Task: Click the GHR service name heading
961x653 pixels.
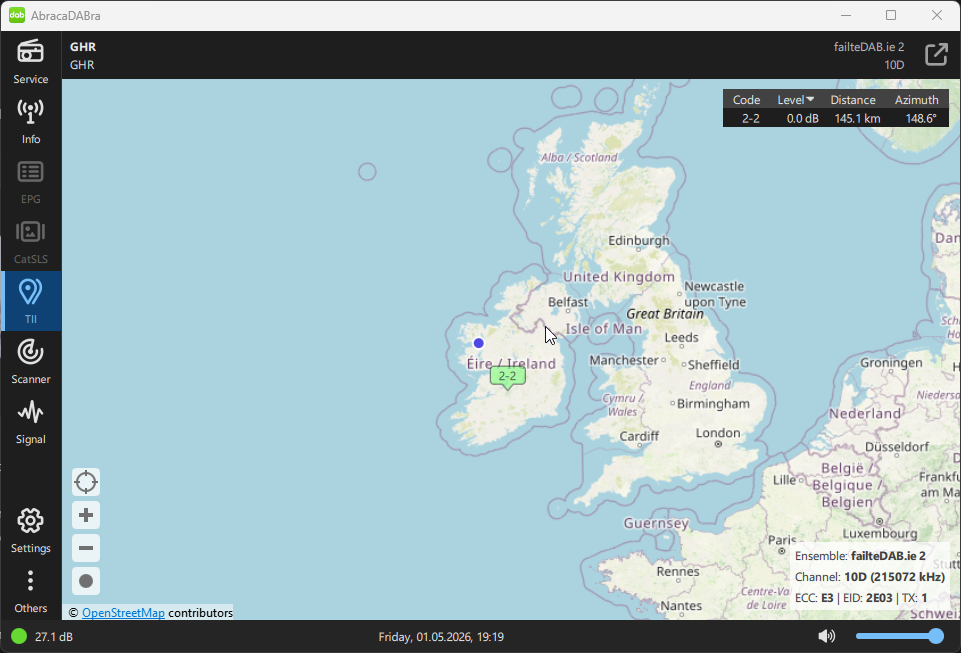Action: pos(83,47)
